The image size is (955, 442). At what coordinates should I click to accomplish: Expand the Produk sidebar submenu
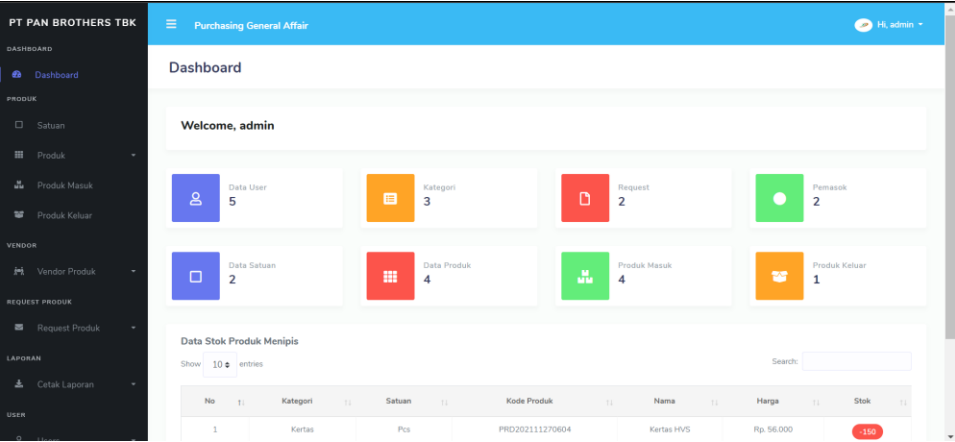click(74, 155)
